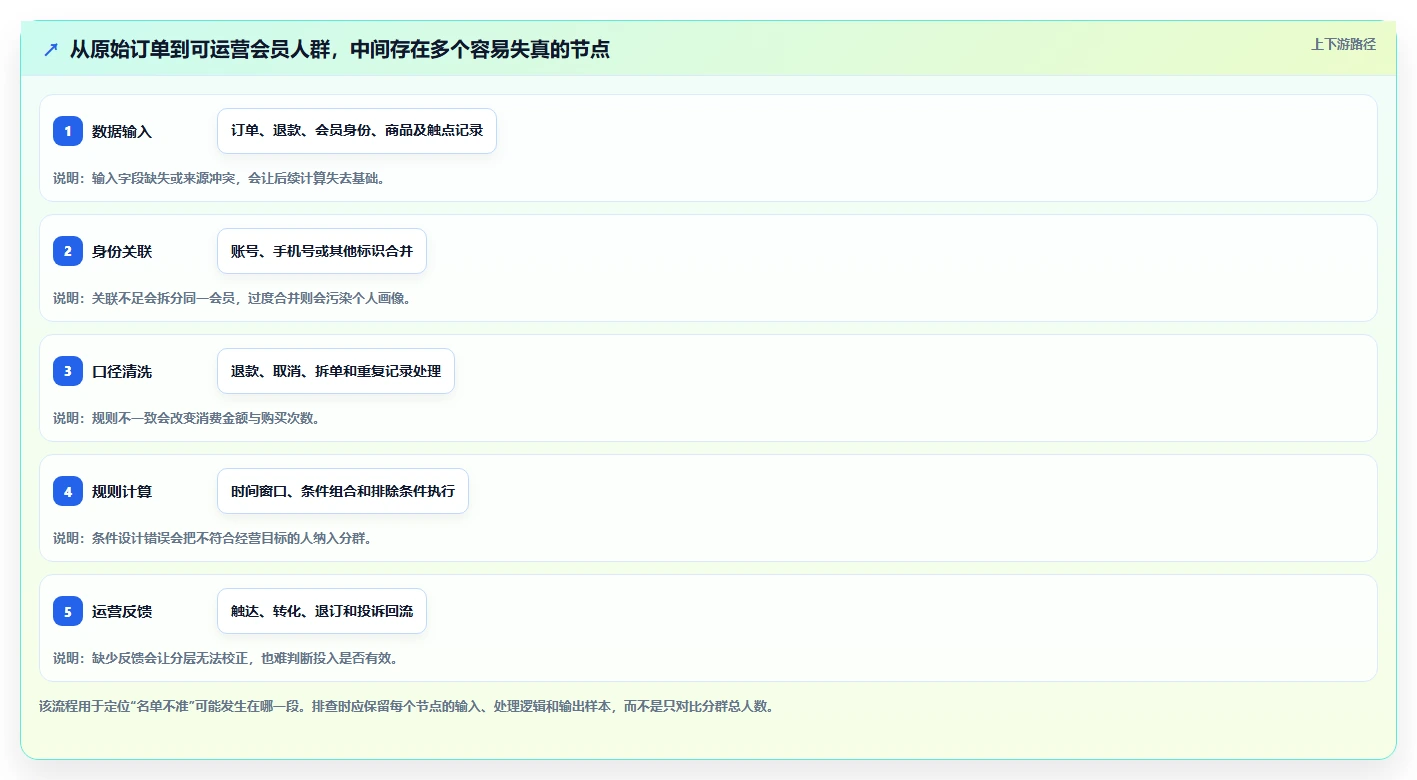
Task: Click the 订单、退款、会员身份、商品及触点记录 chip
Action: point(357,131)
